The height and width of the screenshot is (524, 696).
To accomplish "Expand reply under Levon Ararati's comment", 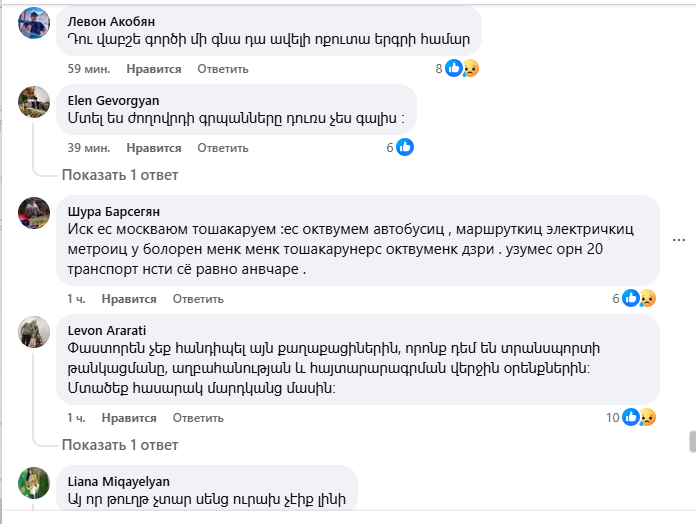I will click(119, 444).
